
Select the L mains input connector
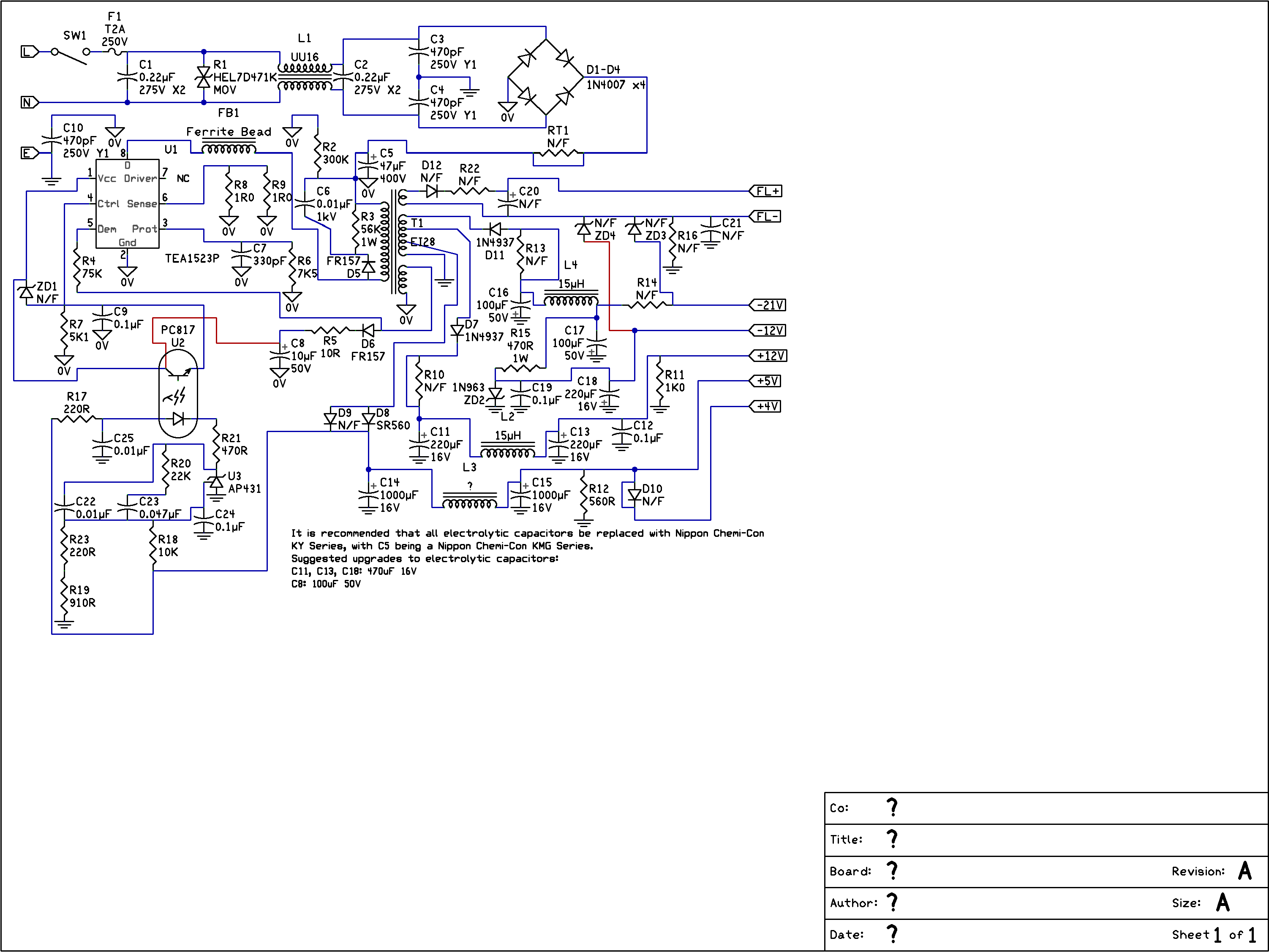(30, 52)
